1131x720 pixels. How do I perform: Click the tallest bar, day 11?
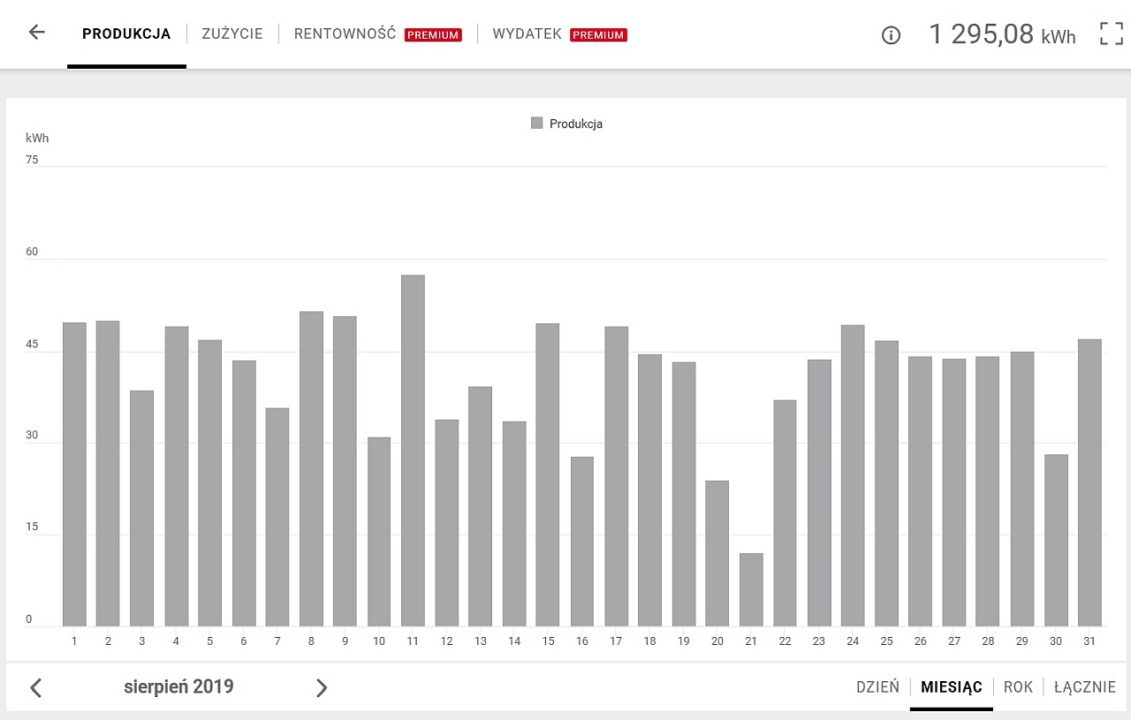413,450
